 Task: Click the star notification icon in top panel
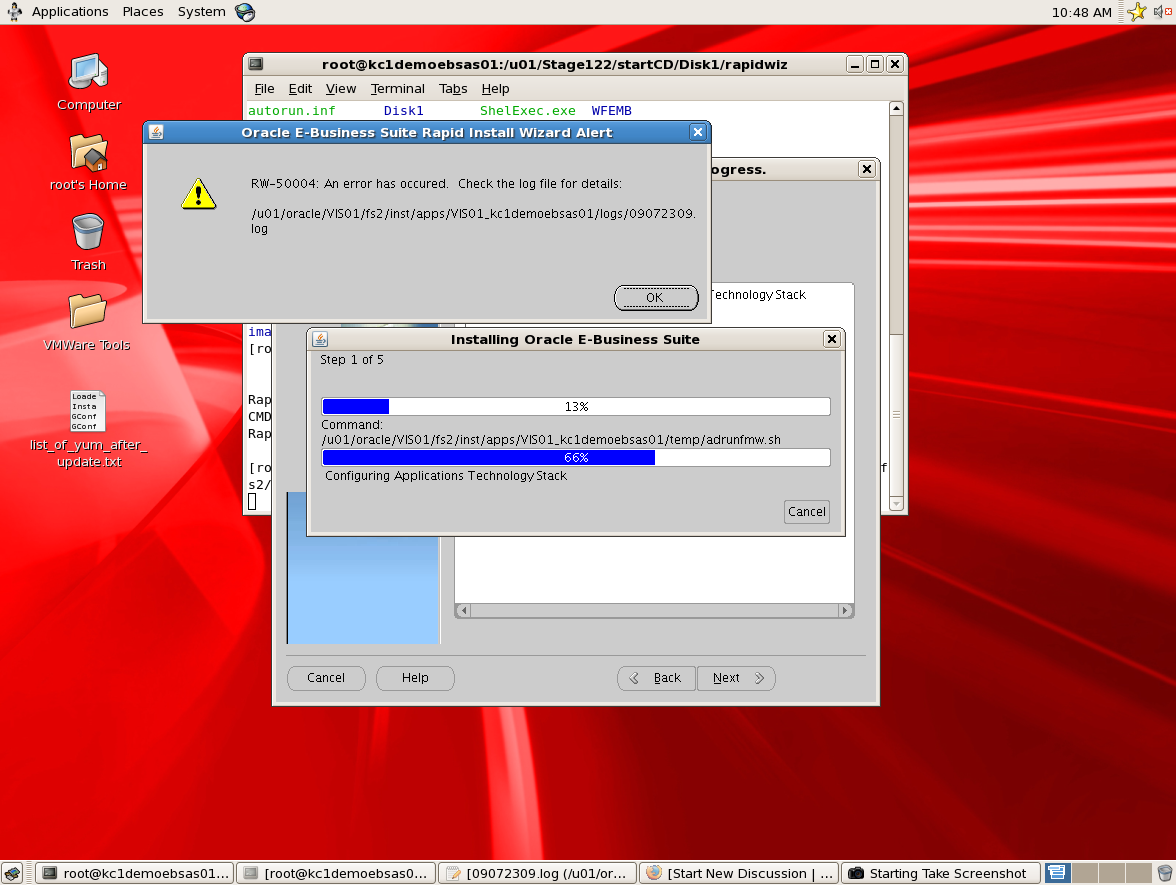pyautogui.click(x=1137, y=12)
